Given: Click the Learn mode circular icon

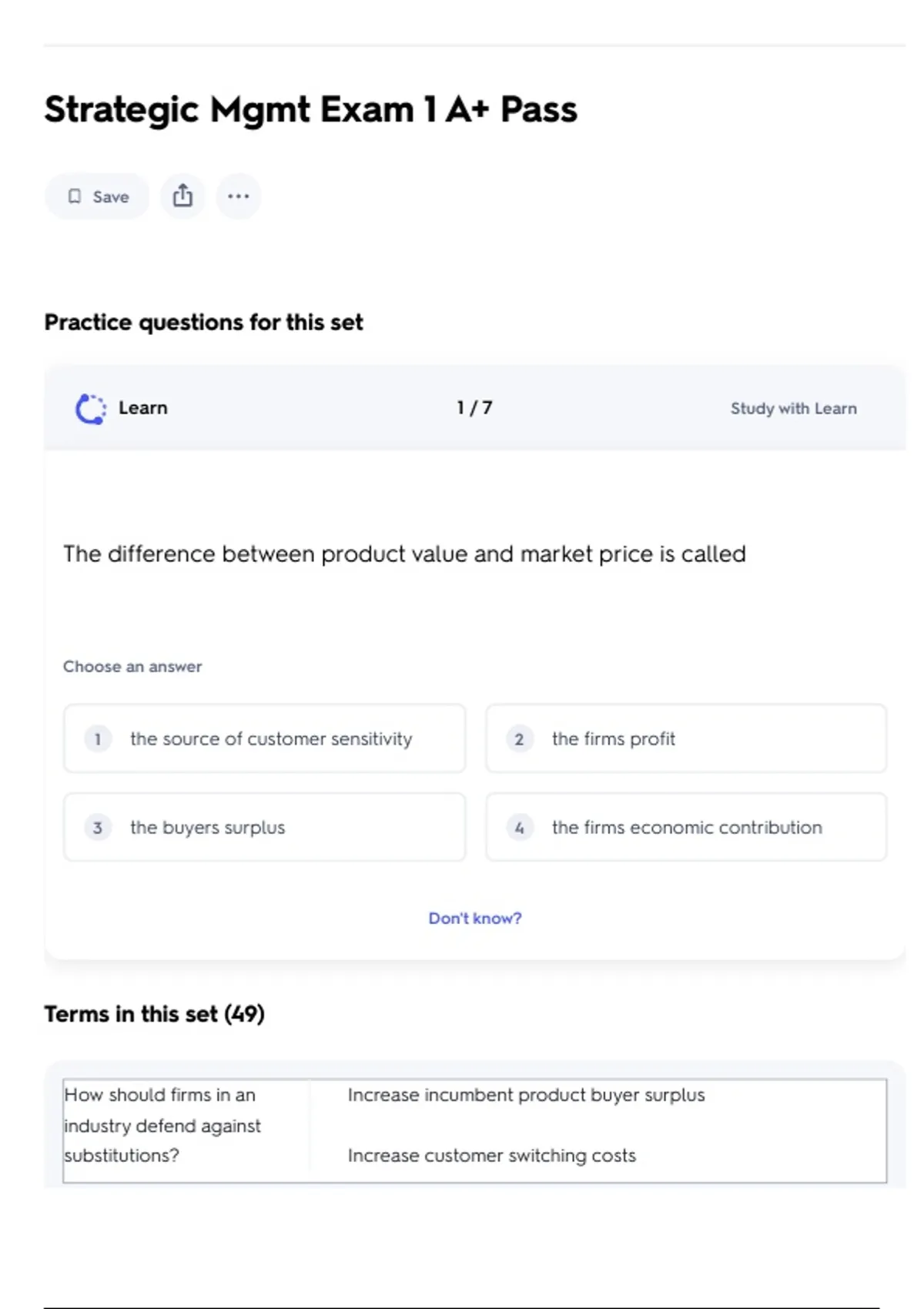Looking at the screenshot, I should coord(91,409).
